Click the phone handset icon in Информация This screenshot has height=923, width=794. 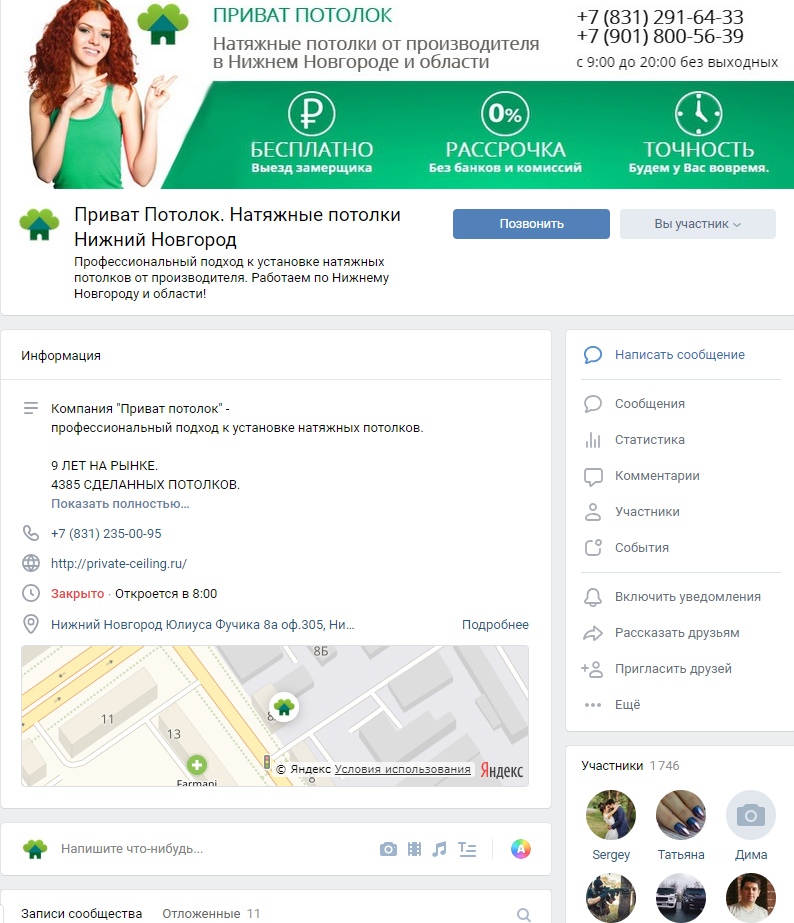coord(31,533)
